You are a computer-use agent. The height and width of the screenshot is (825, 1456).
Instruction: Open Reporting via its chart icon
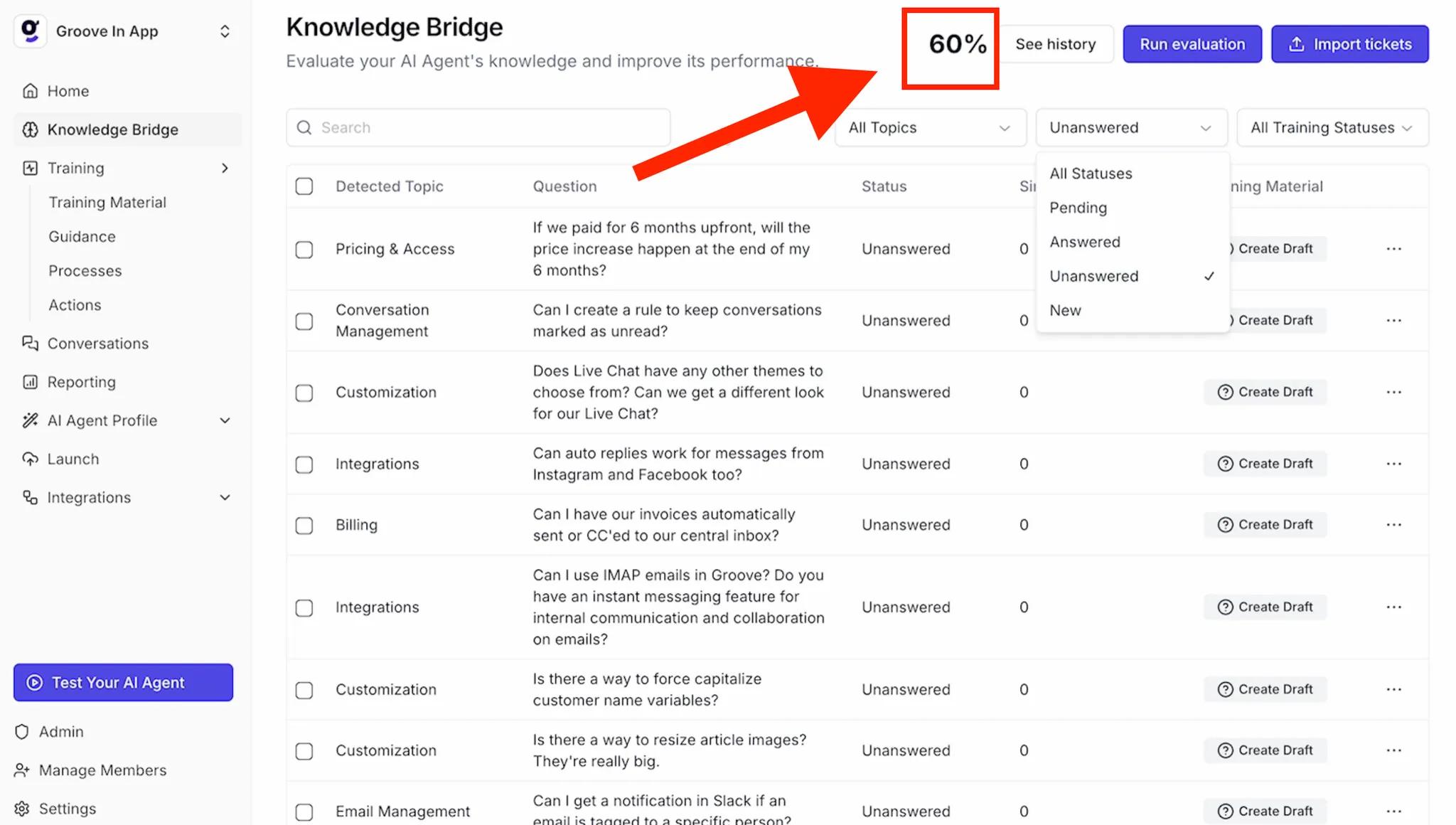30,382
